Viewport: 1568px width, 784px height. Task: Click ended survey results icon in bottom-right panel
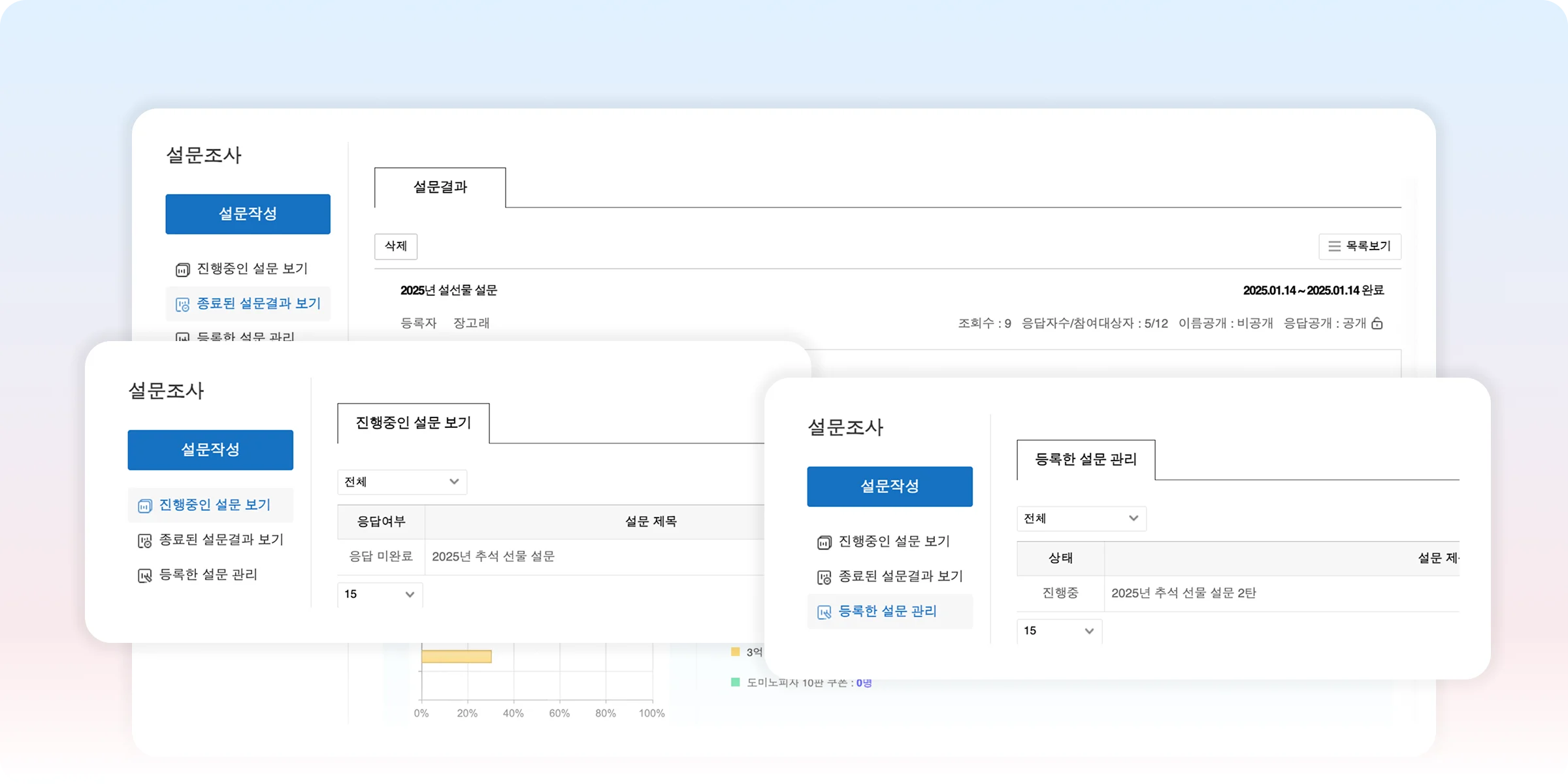point(824,578)
